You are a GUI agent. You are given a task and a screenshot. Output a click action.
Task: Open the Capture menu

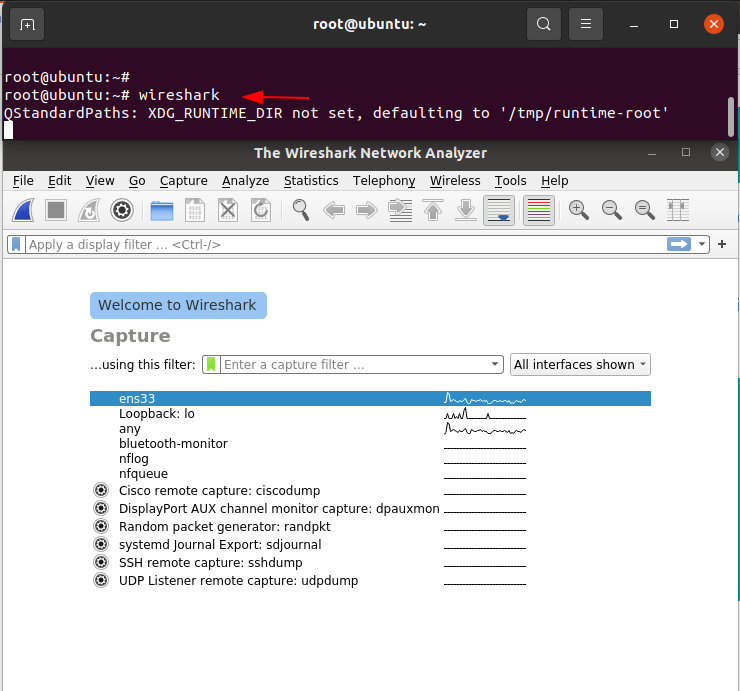click(184, 181)
